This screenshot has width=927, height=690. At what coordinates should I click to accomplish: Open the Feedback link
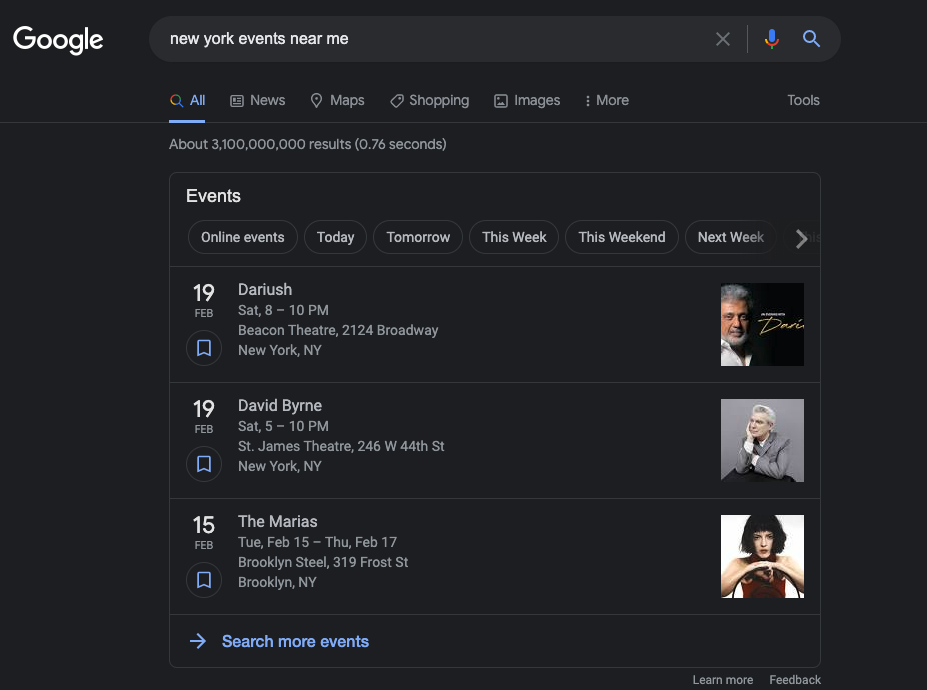pos(795,680)
